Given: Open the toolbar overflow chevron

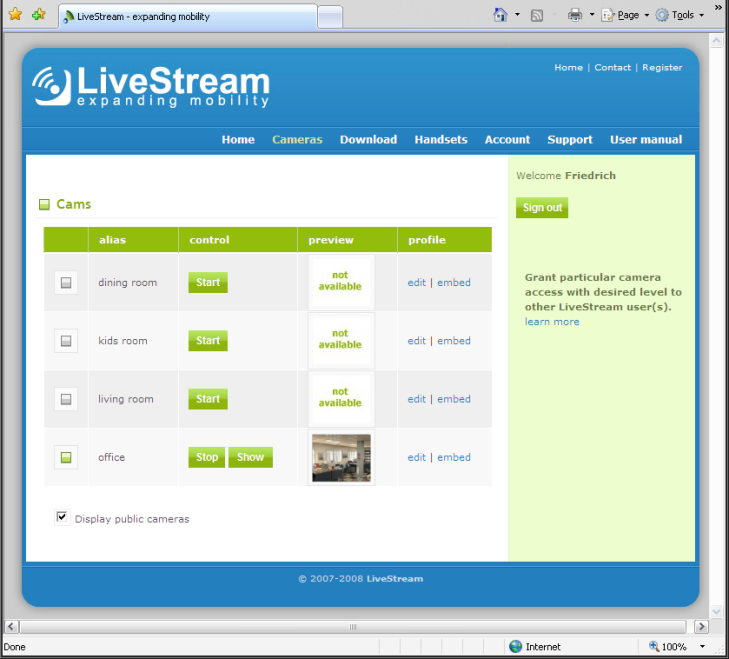Looking at the screenshot, I should (x=718, y=7).
